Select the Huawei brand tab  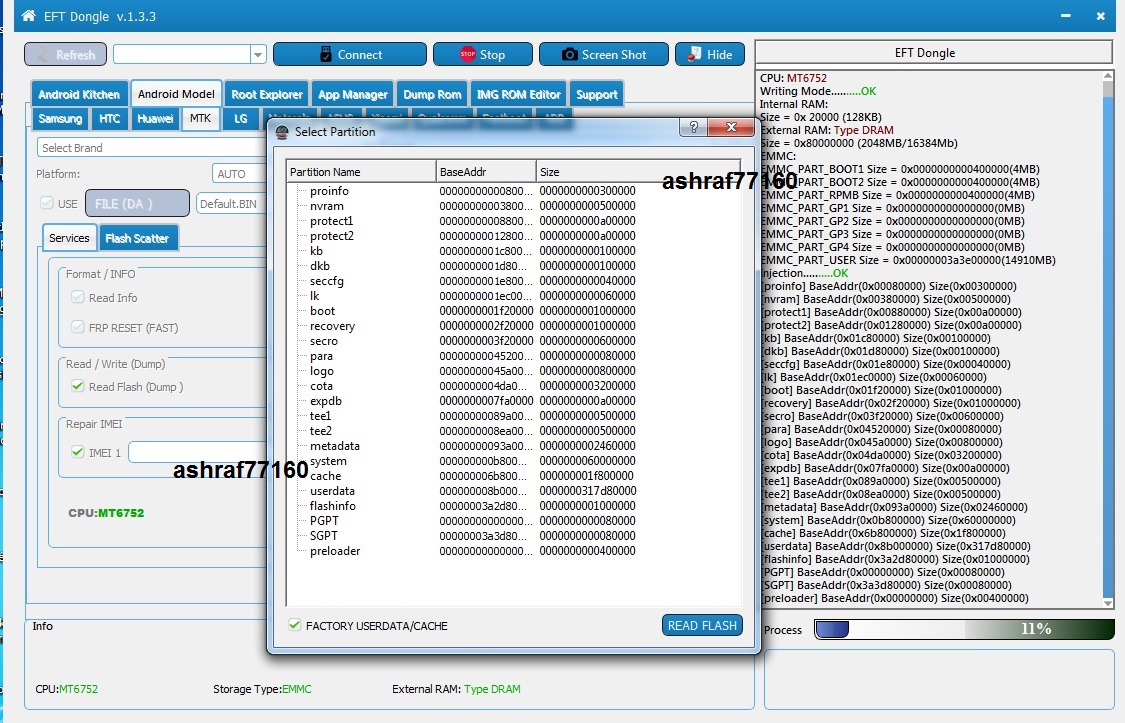click(x=155, y=118)
